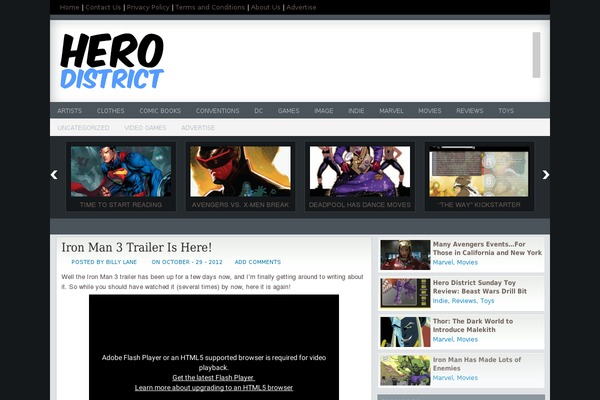600x400 pixels.
Task: Open Advertise in secondary menu
Action: 198,127
